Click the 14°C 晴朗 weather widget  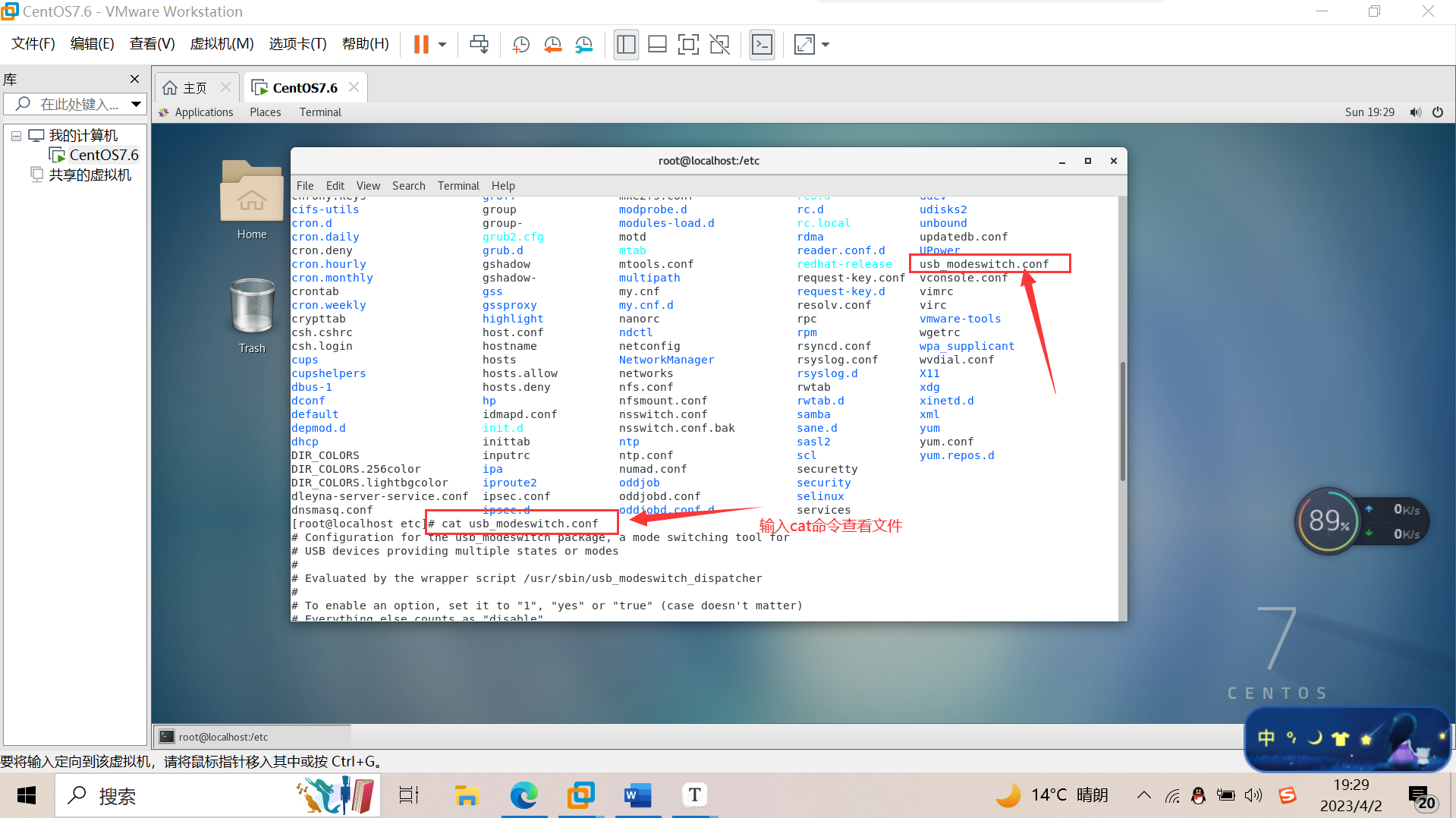point(1052,794)
